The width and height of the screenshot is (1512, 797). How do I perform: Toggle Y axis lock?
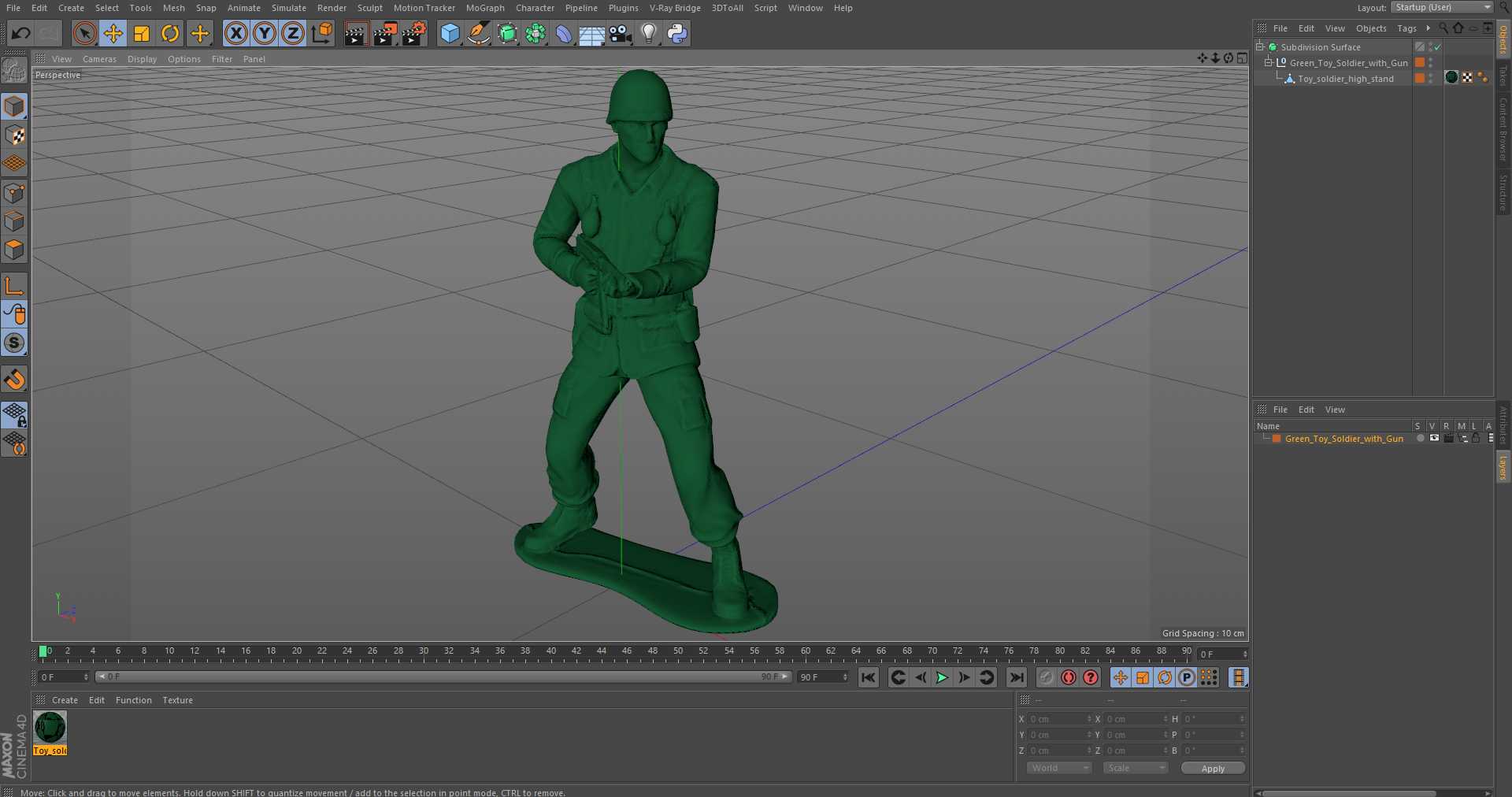265,33
